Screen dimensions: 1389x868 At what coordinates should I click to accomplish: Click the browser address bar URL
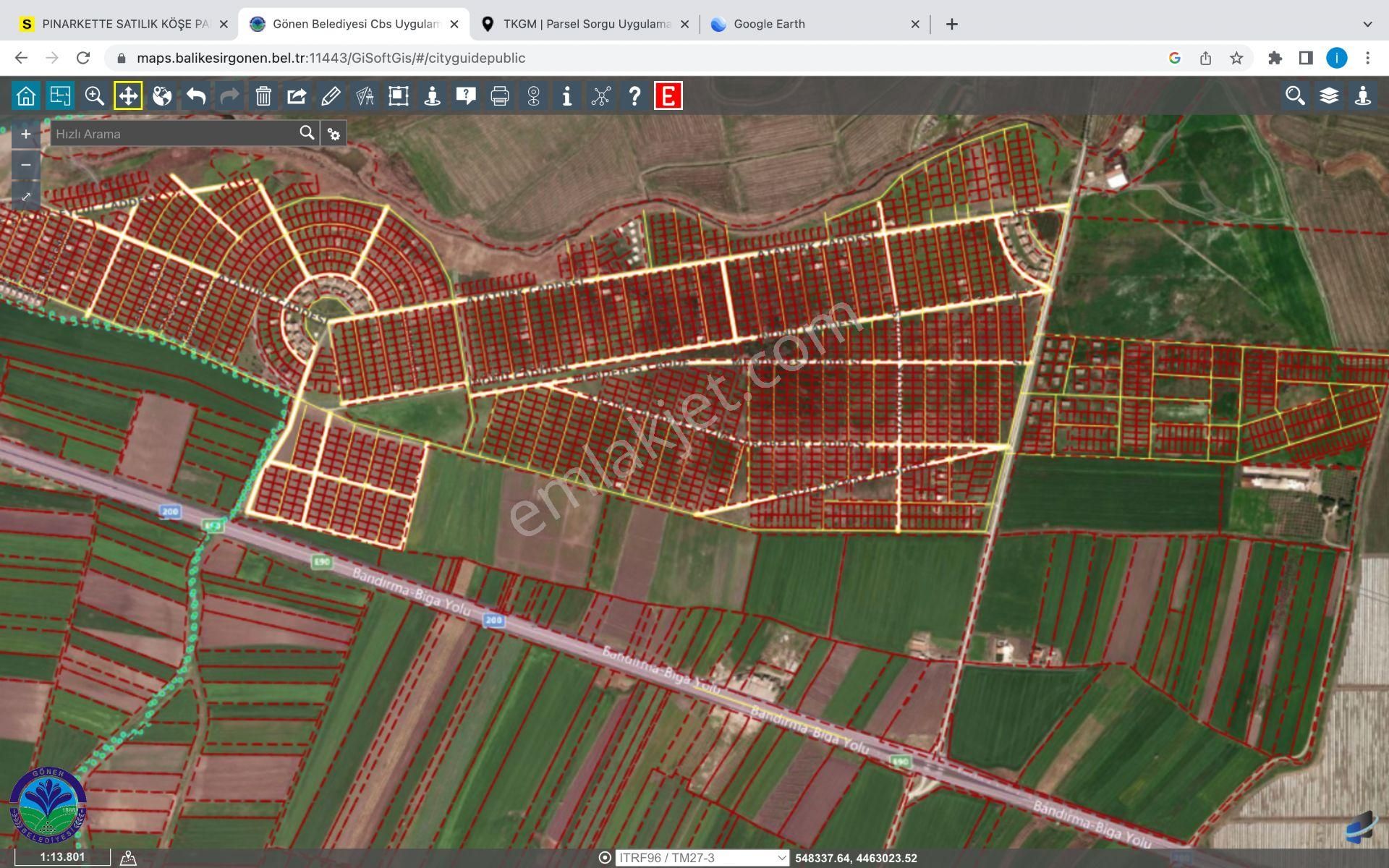[x=331, y=58]
